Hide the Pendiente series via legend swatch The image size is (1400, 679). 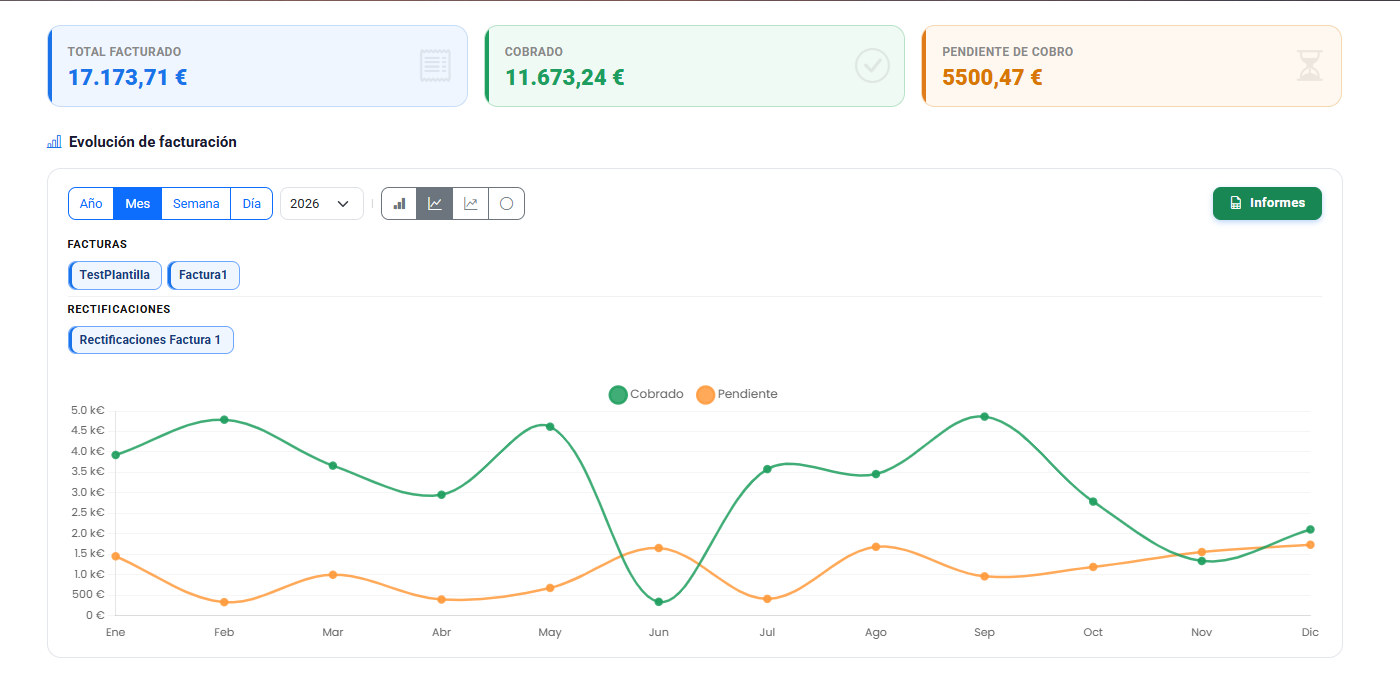coord(706,394)
